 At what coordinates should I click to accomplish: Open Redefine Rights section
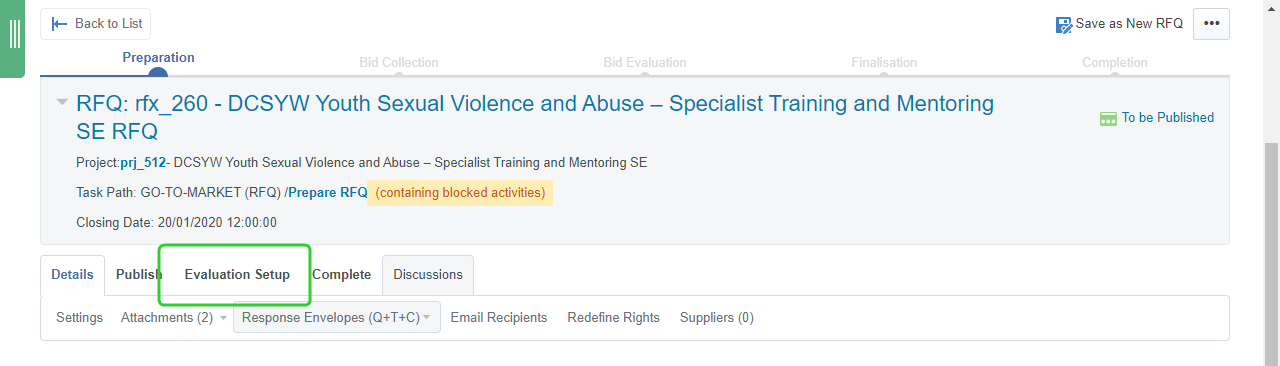[614, 318]
